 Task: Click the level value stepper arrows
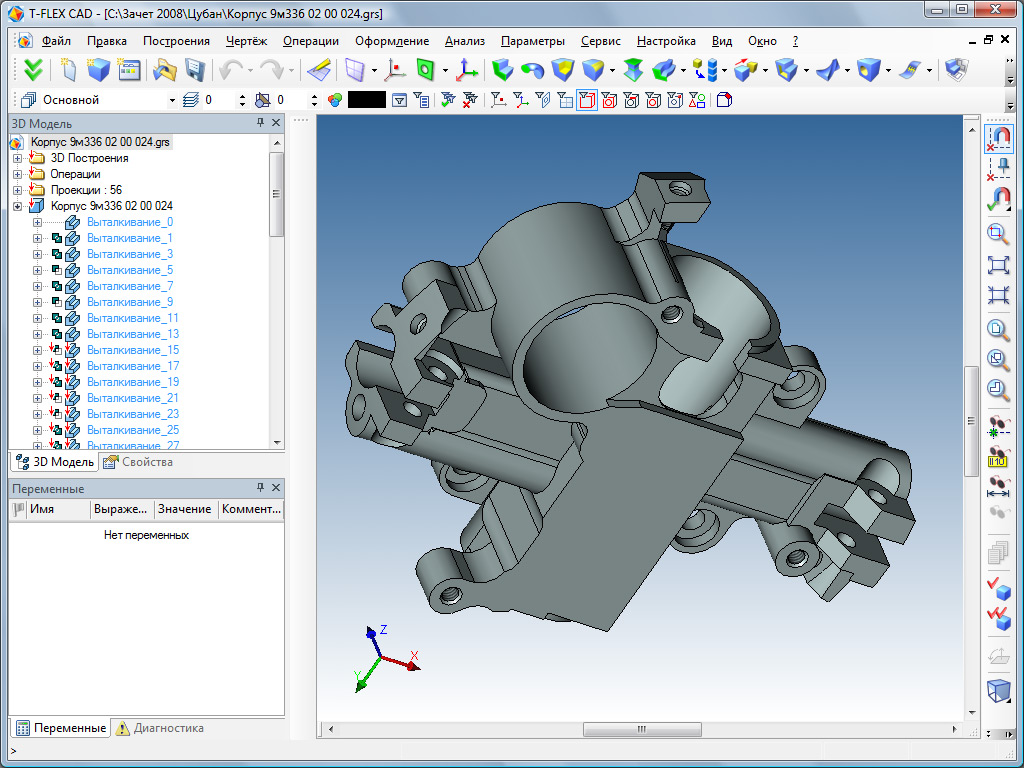[242, 101]
